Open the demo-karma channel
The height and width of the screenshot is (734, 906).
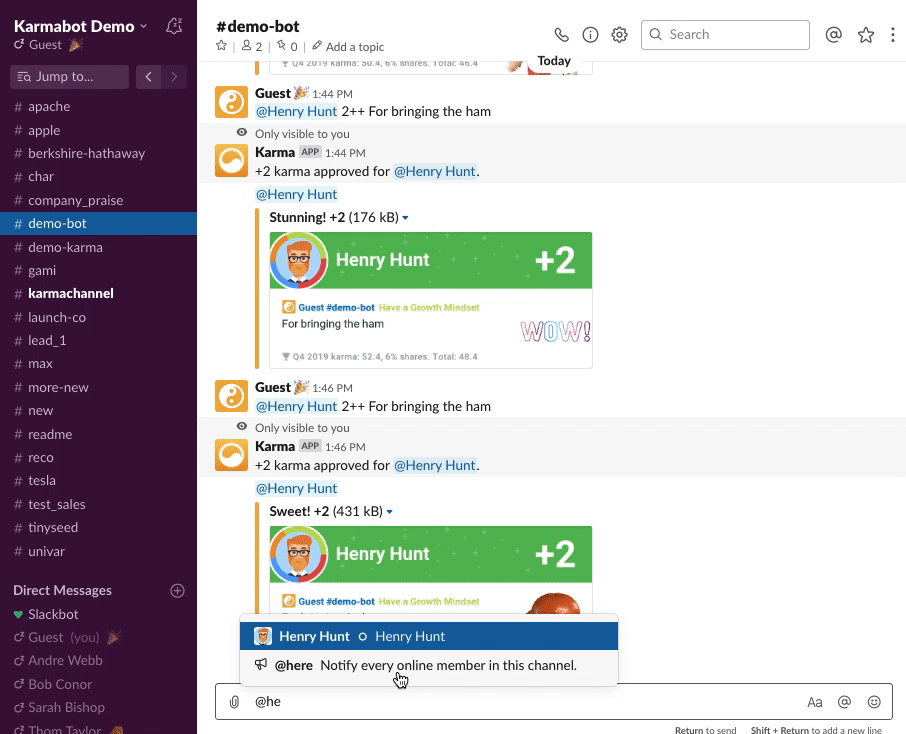[98, 247]
